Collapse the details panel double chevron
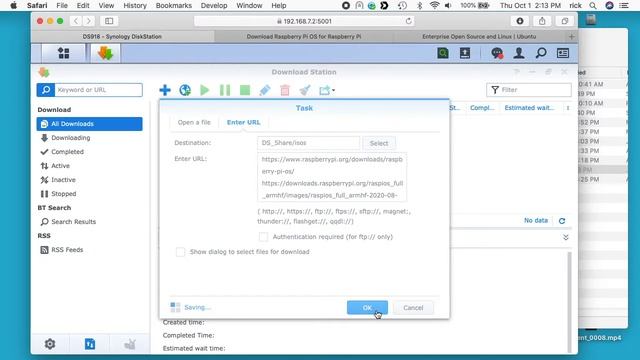Image resolution: width=640 pixels, height=360 pixels. [x=566, y=237]
